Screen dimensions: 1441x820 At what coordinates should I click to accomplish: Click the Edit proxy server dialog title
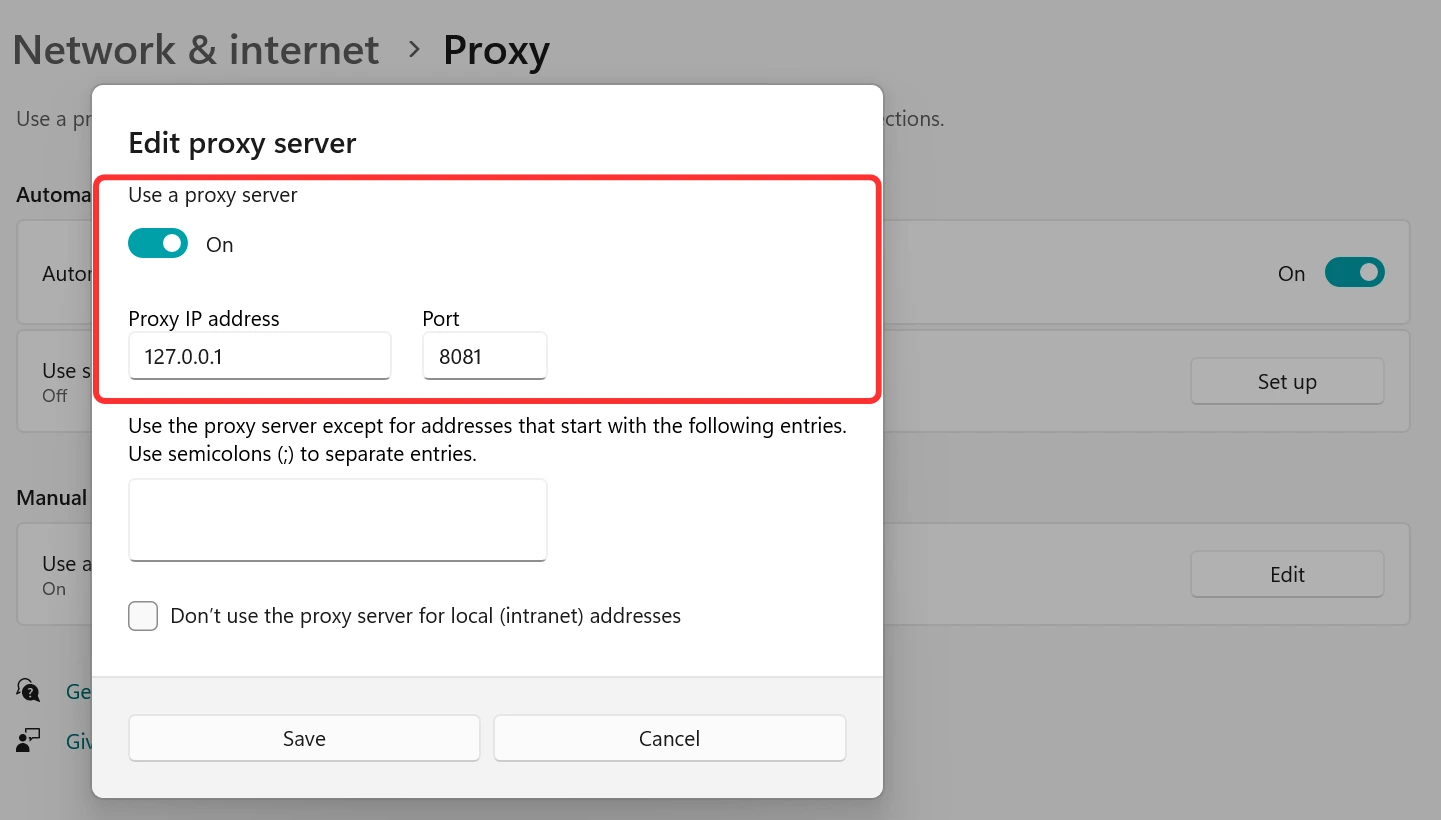pos(242,143)
